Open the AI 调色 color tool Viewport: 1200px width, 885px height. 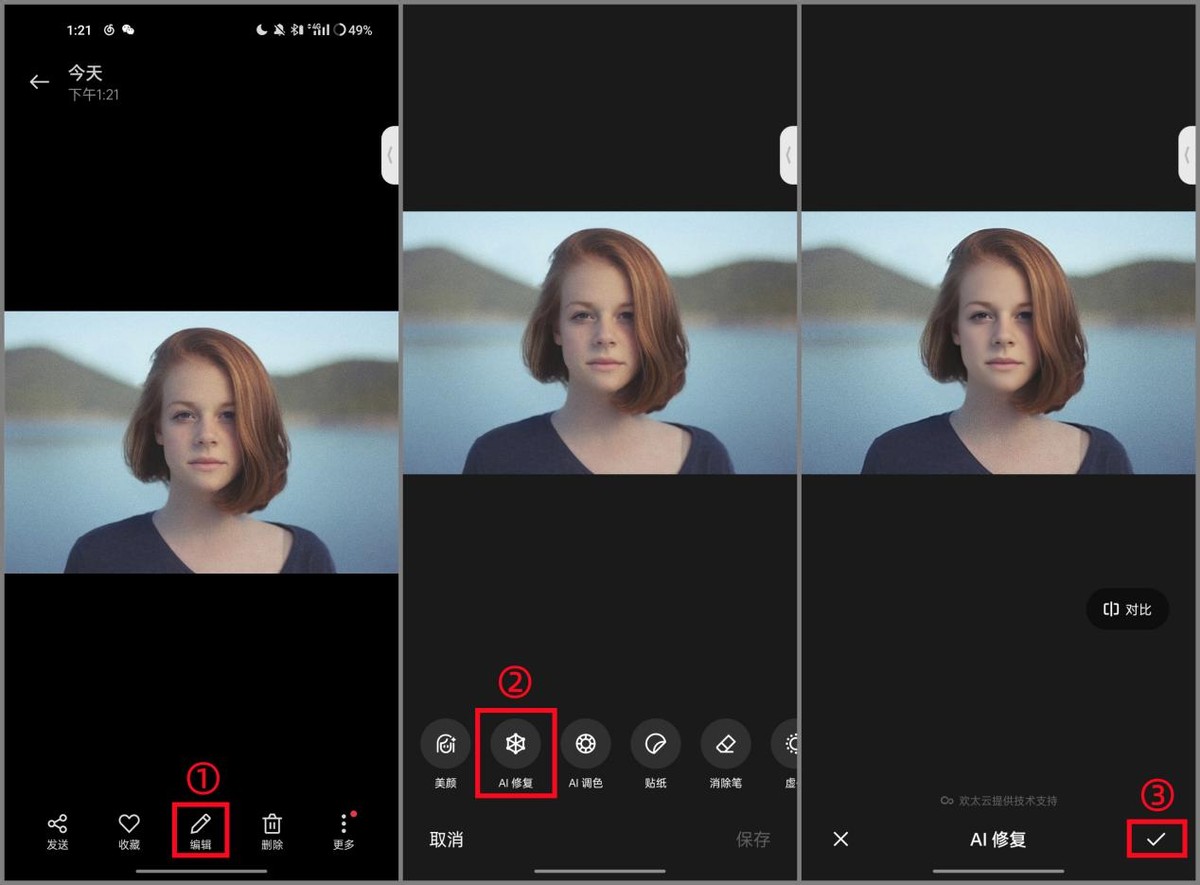click(585, 751)
